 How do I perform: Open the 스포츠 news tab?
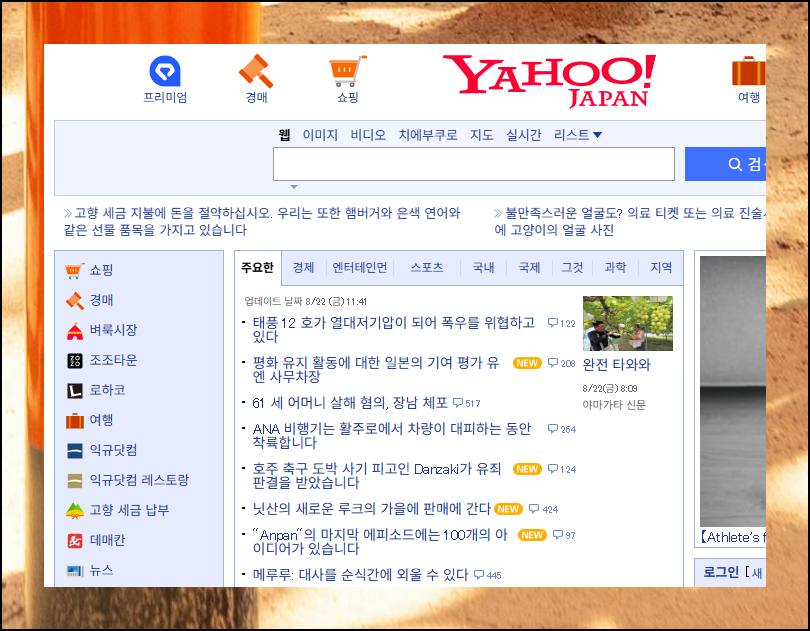point(427,268)
